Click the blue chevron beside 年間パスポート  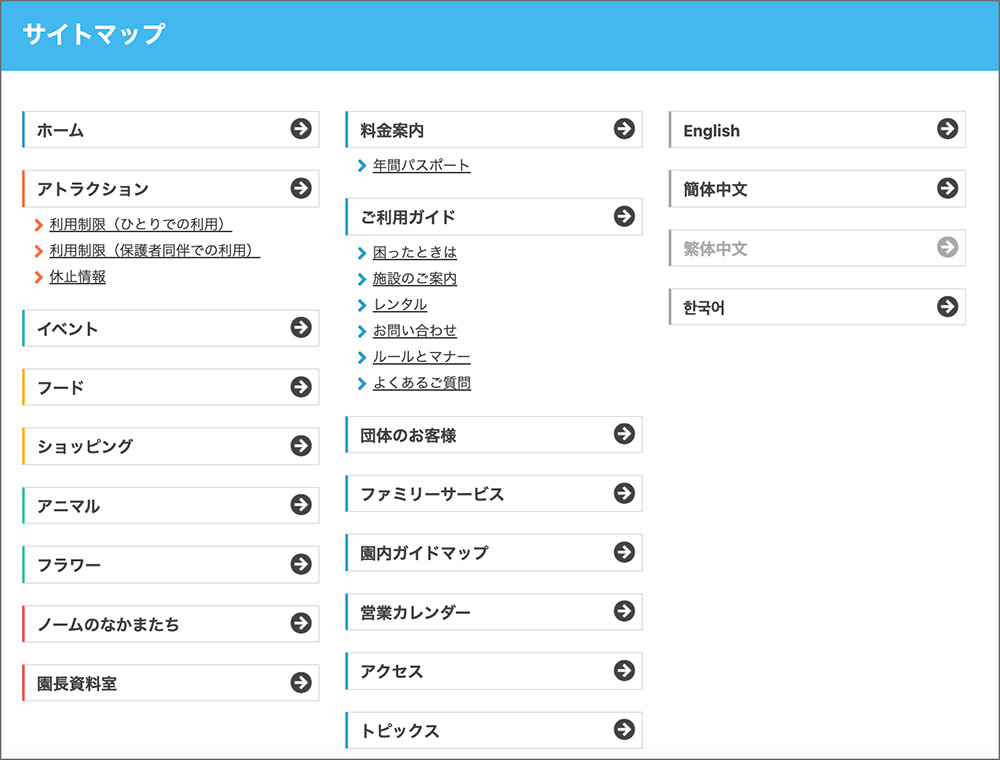click(x=362, y=166)
